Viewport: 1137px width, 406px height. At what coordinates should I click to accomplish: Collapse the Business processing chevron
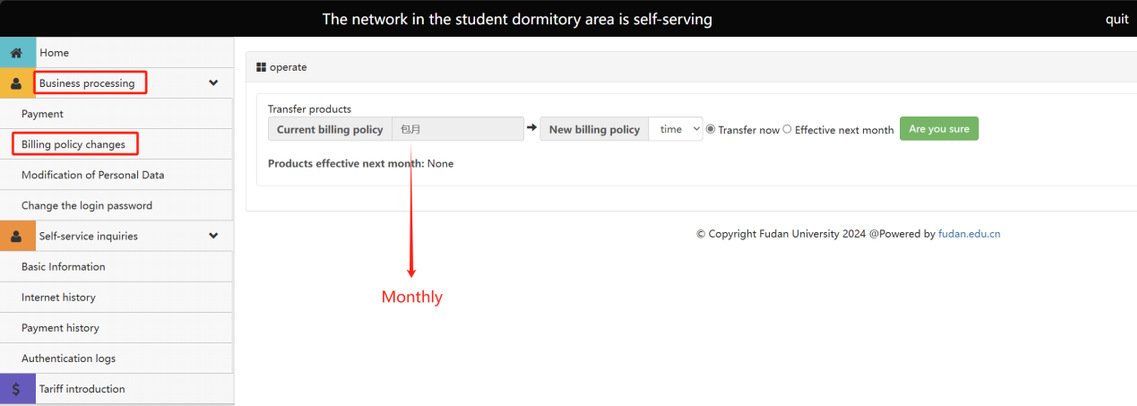[213, 83]
